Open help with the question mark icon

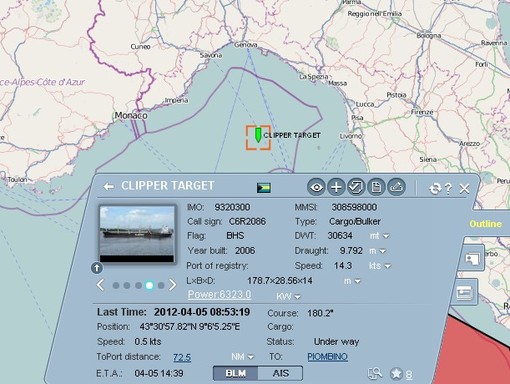pyautogui.click(x=448, y=189)
